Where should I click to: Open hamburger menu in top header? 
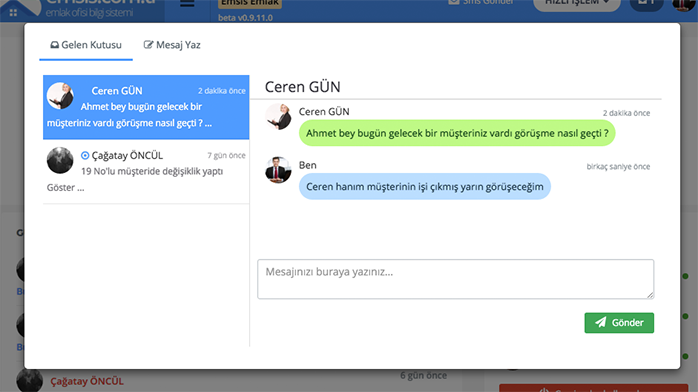point(187,4)
